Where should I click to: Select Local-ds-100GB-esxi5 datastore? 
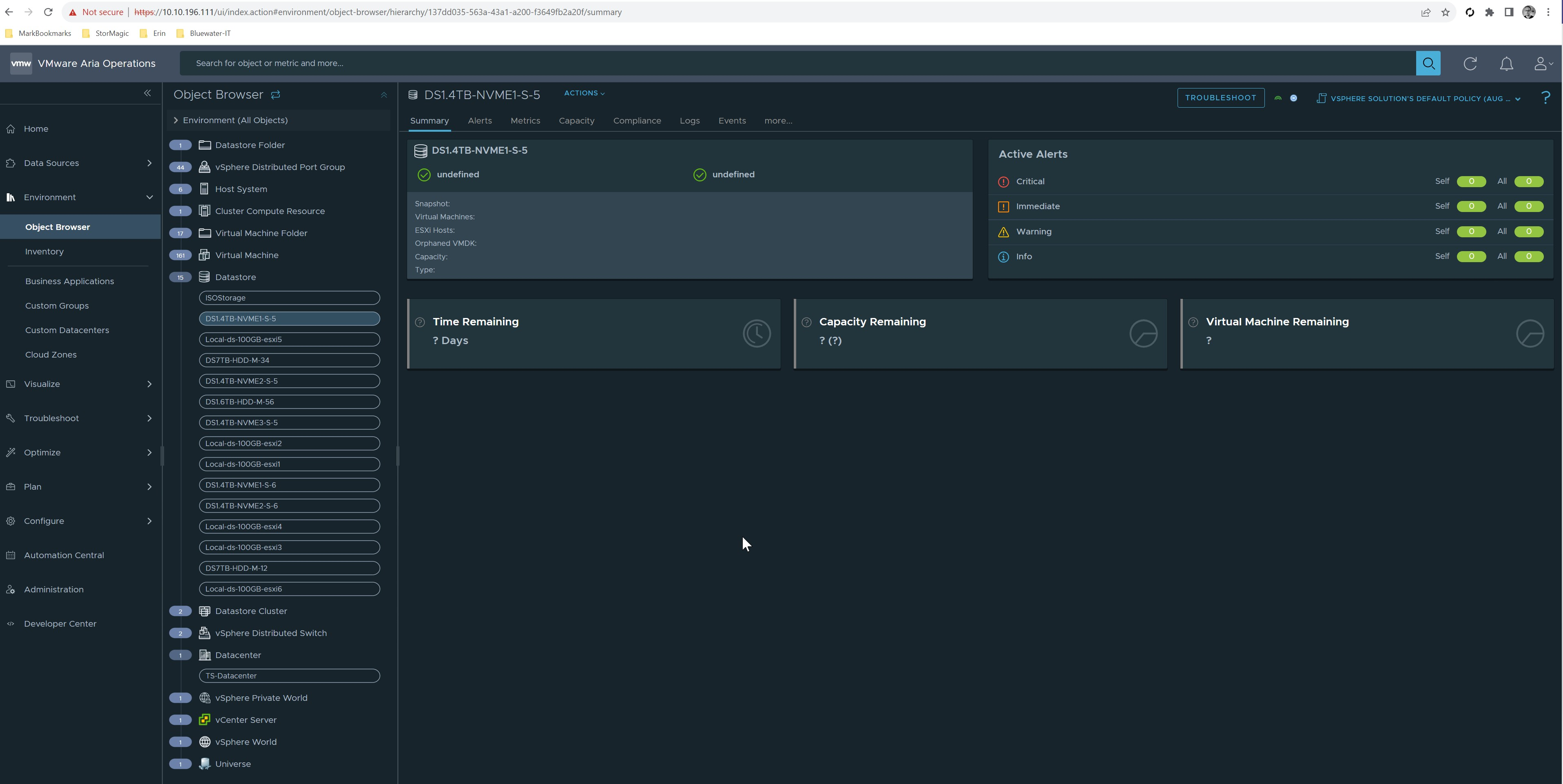290,340
